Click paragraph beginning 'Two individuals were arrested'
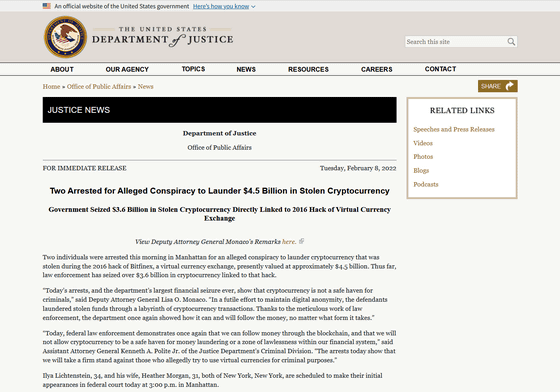Image resolution: width=560 pixels, height=392 pixels. click(x=219, y=266)
